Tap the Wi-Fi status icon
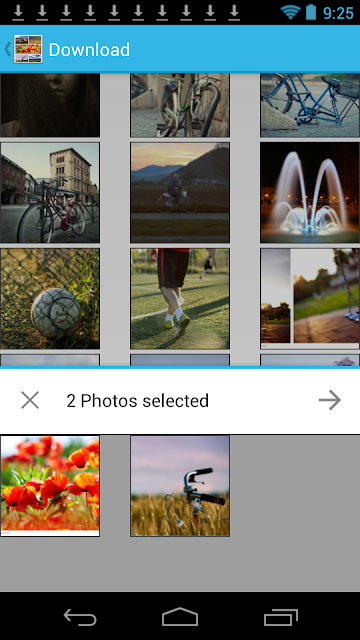Viewport: 360px width, 640px height. 290,12
